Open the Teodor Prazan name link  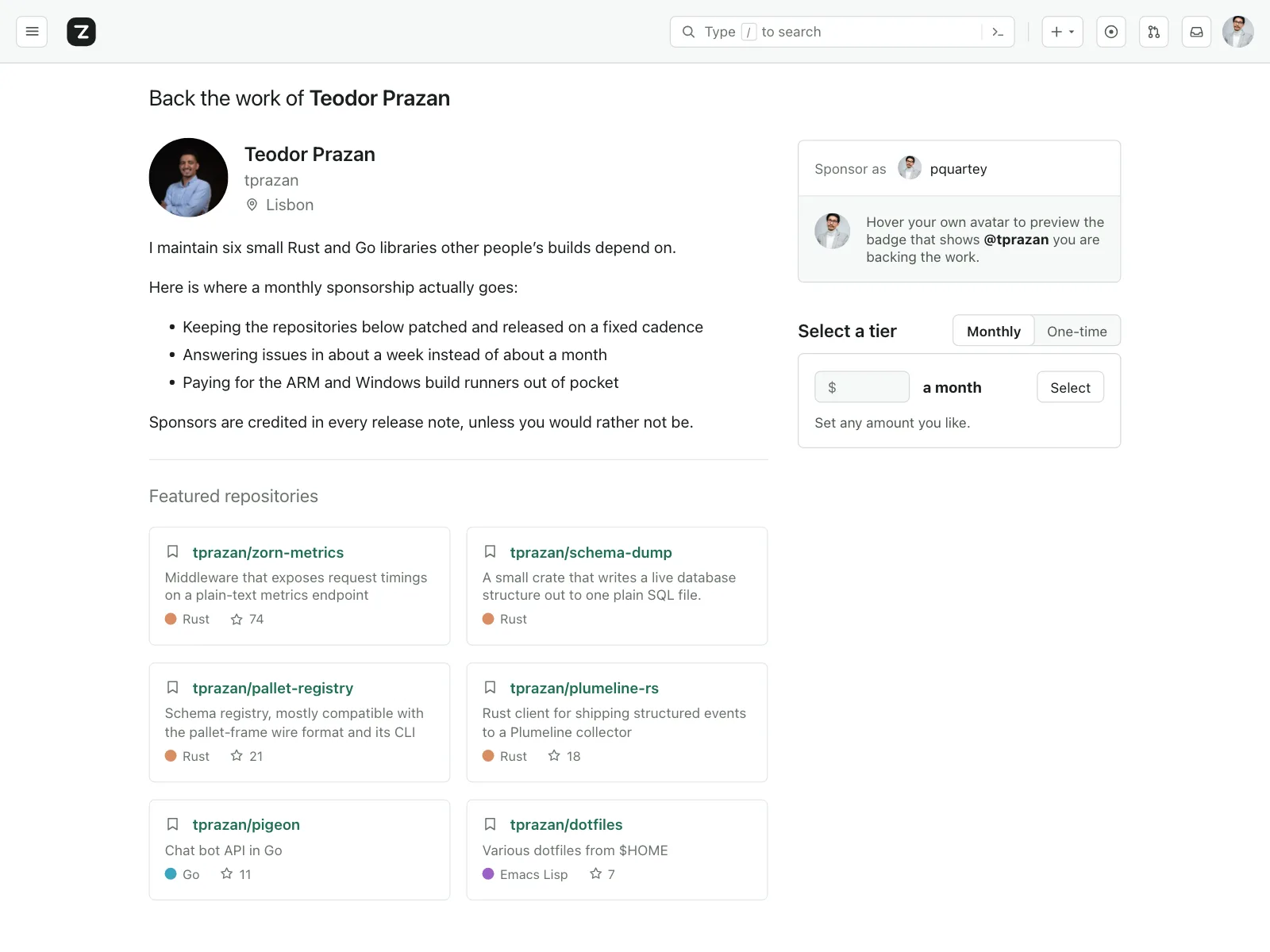(x=310, y=154)
